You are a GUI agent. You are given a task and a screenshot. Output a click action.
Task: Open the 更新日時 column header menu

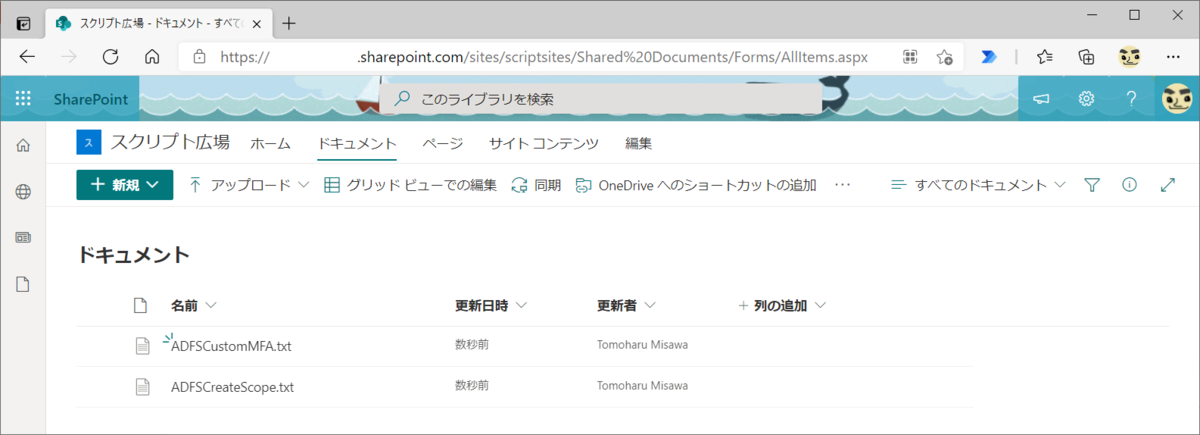tap(491, 305)
